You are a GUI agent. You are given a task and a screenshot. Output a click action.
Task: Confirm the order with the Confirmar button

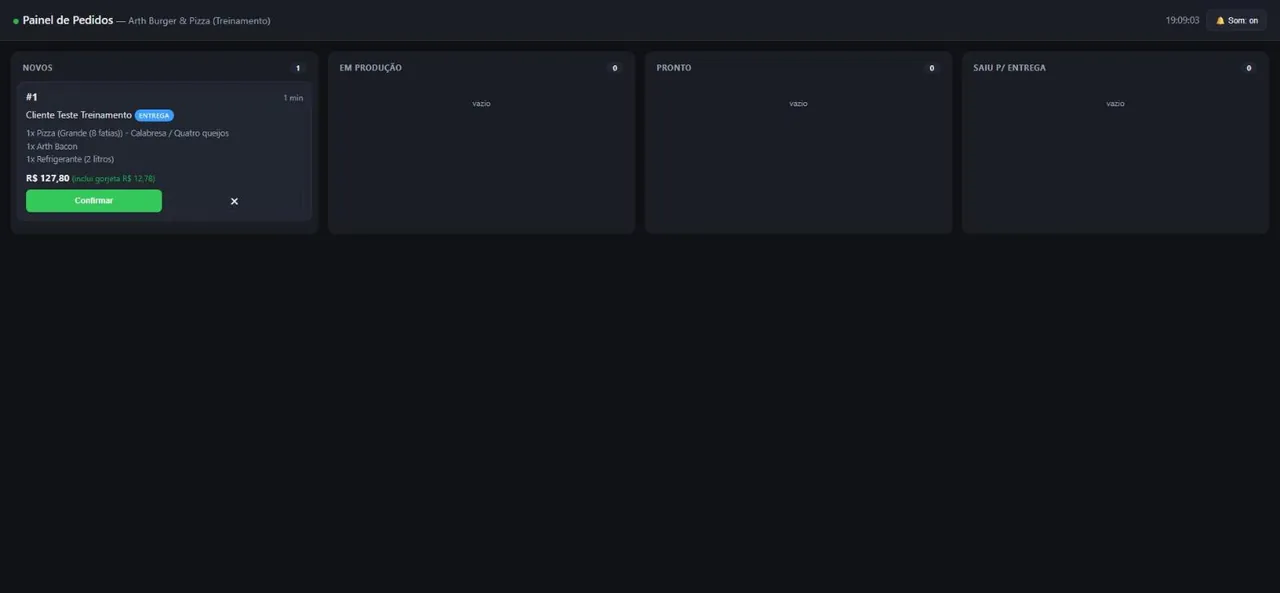pyautogui.click(x=94, y=201)
